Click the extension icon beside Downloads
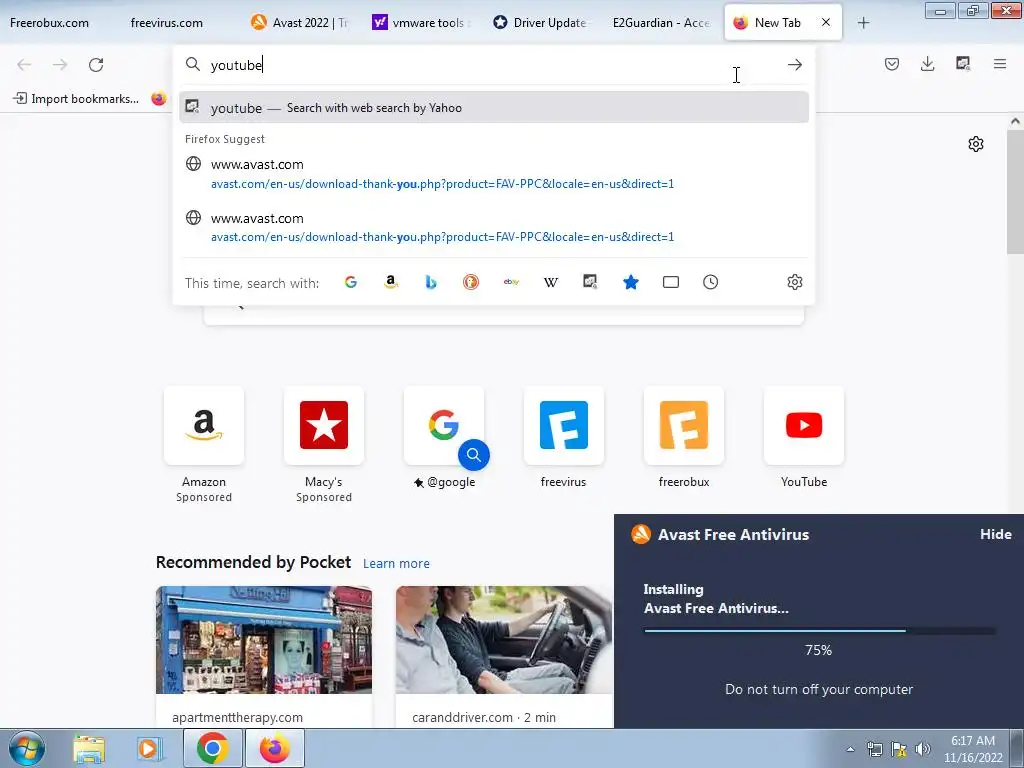This screenshot has height=768, width=1024. (963, 64)
